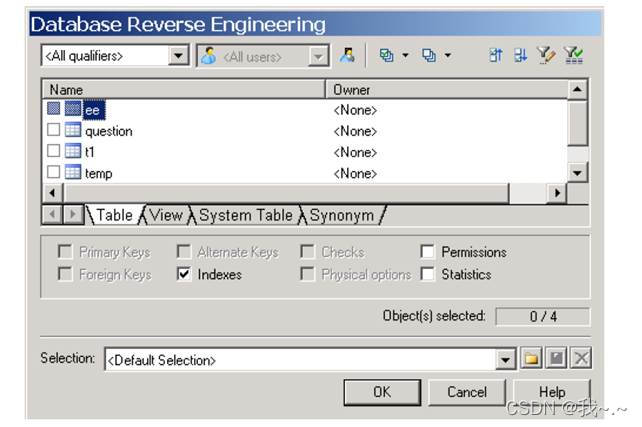Click the Help button
Viewport: 642px width, 427px height.
click(552, 392)
